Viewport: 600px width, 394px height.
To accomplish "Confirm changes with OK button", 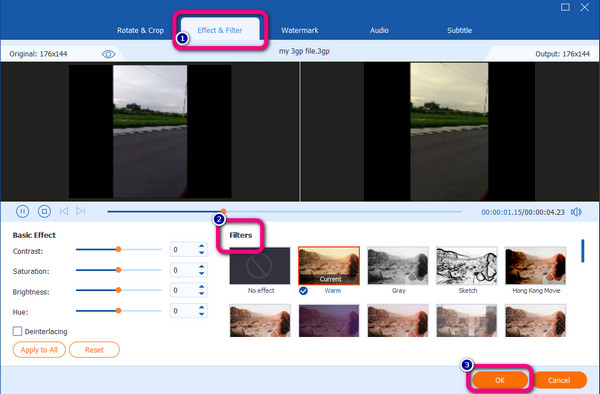I will point(500,380).
